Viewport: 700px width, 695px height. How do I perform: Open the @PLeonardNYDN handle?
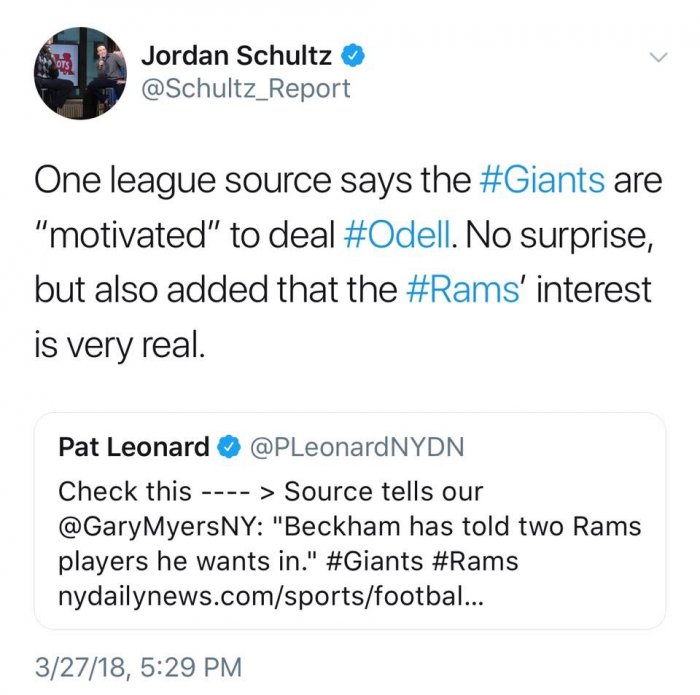pos(357,447)
